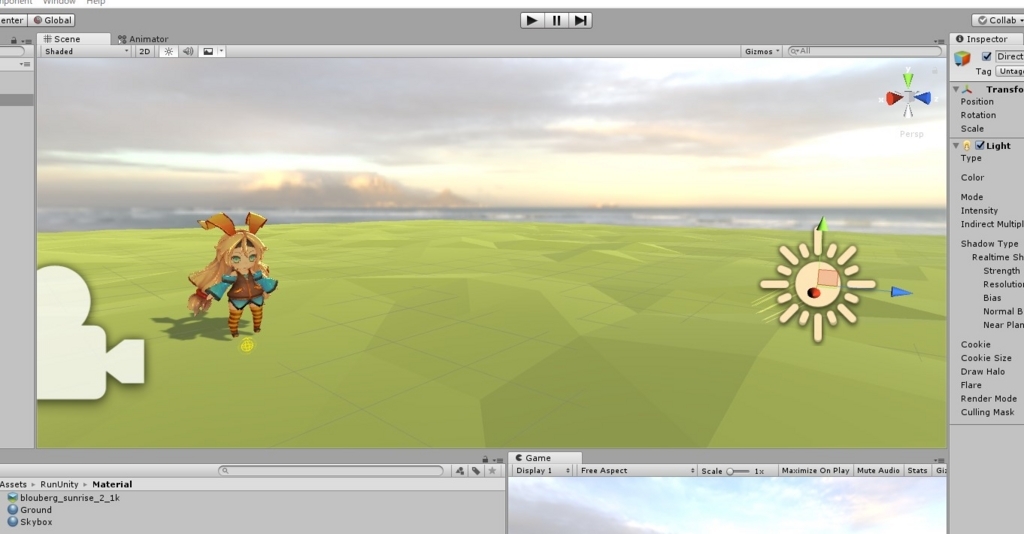Toggle scene audio speaker icon
Screen dimensions: 1024x534
tap(187, 52)
